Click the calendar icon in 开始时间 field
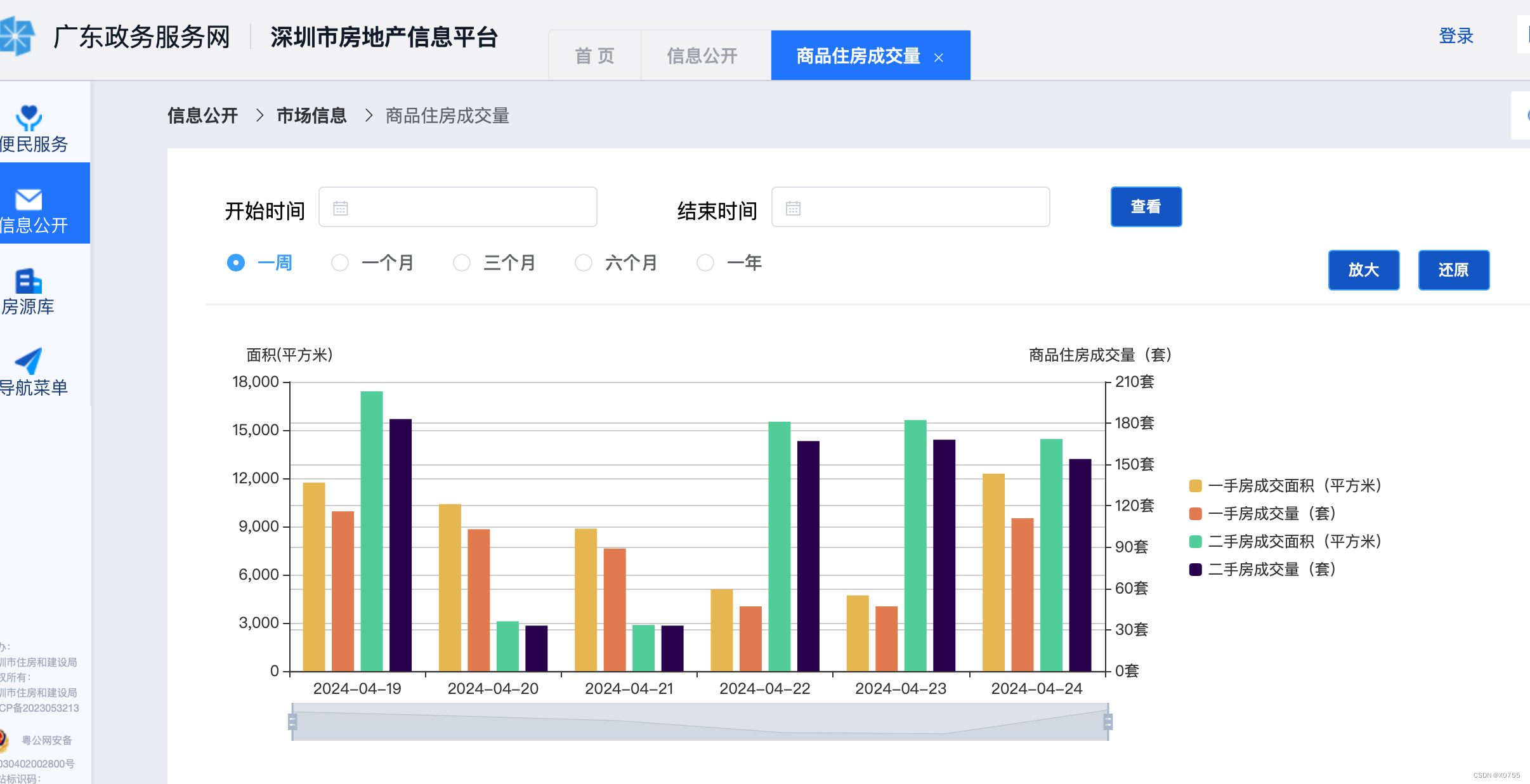 click(341, 208)
